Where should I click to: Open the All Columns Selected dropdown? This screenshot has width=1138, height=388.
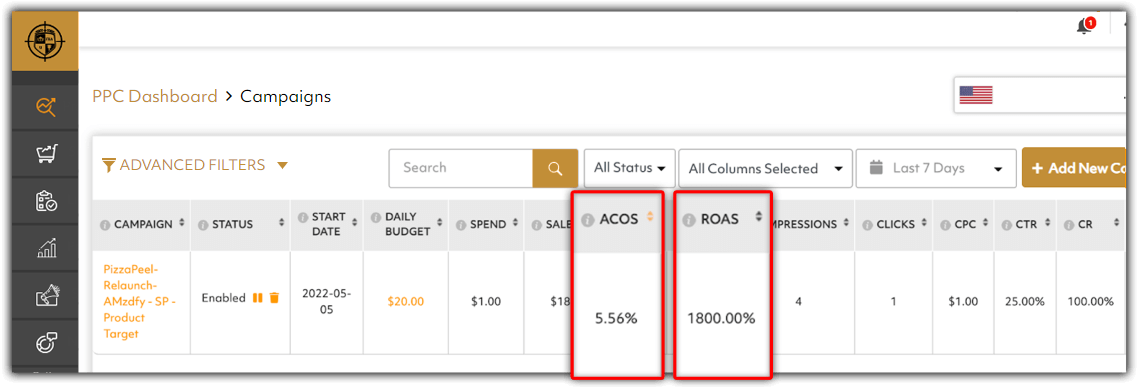pyautogui.click(x=765, y=168)
